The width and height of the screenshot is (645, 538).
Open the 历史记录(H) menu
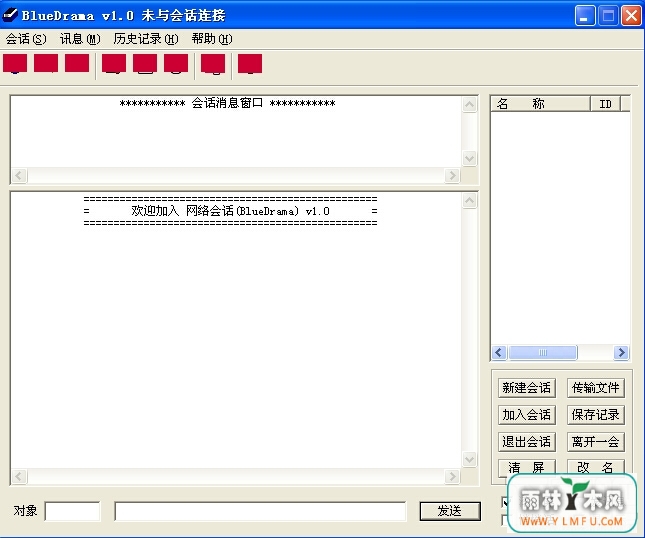pyautogui.click(x=146, y=39)
